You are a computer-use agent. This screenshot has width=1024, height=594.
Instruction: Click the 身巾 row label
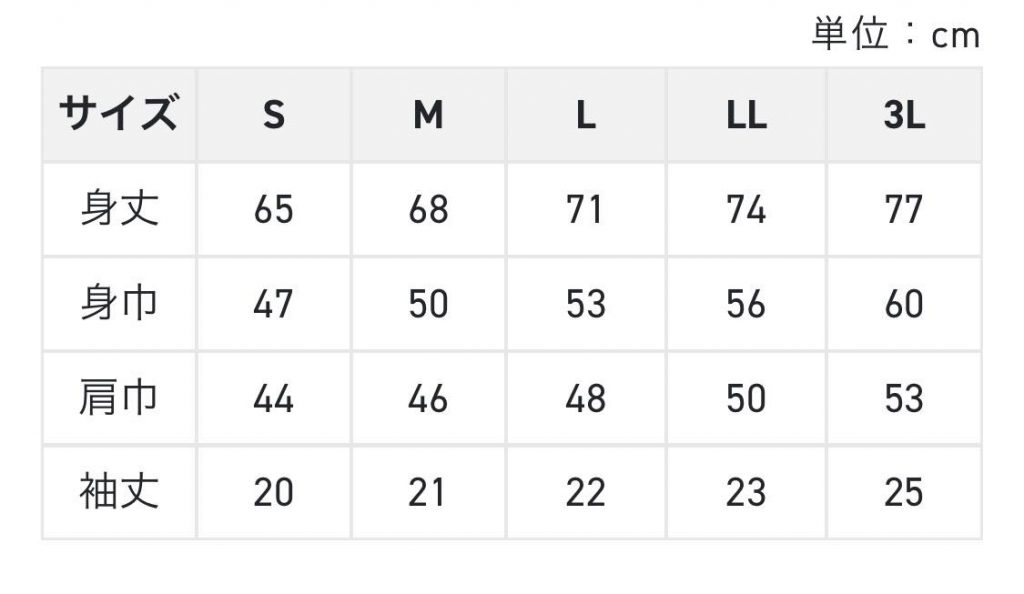tap(119, 304)
